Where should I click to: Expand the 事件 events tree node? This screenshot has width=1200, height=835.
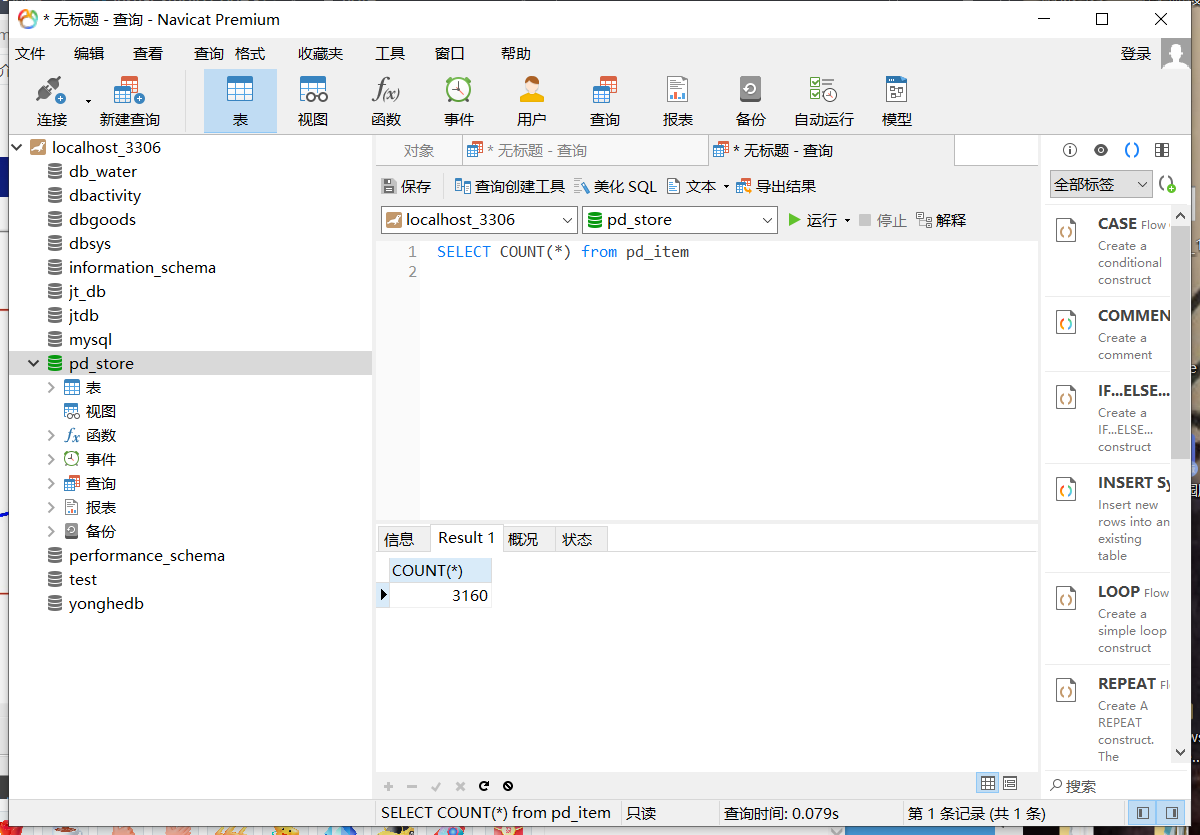click(51, 459)
